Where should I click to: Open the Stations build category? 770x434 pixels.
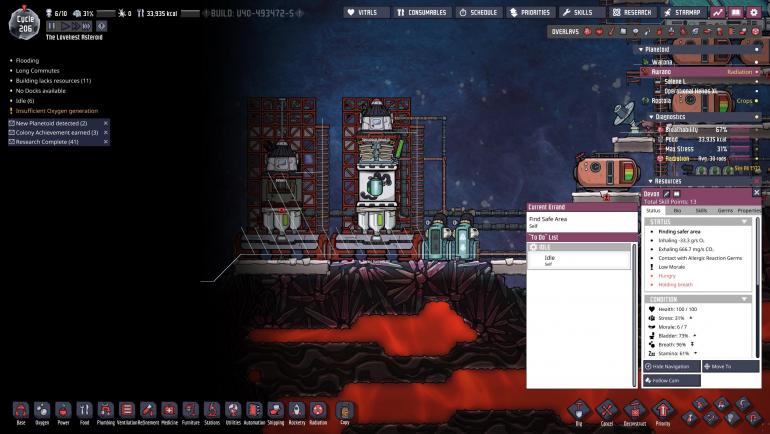pyautogui.click(x=212, y=410)
